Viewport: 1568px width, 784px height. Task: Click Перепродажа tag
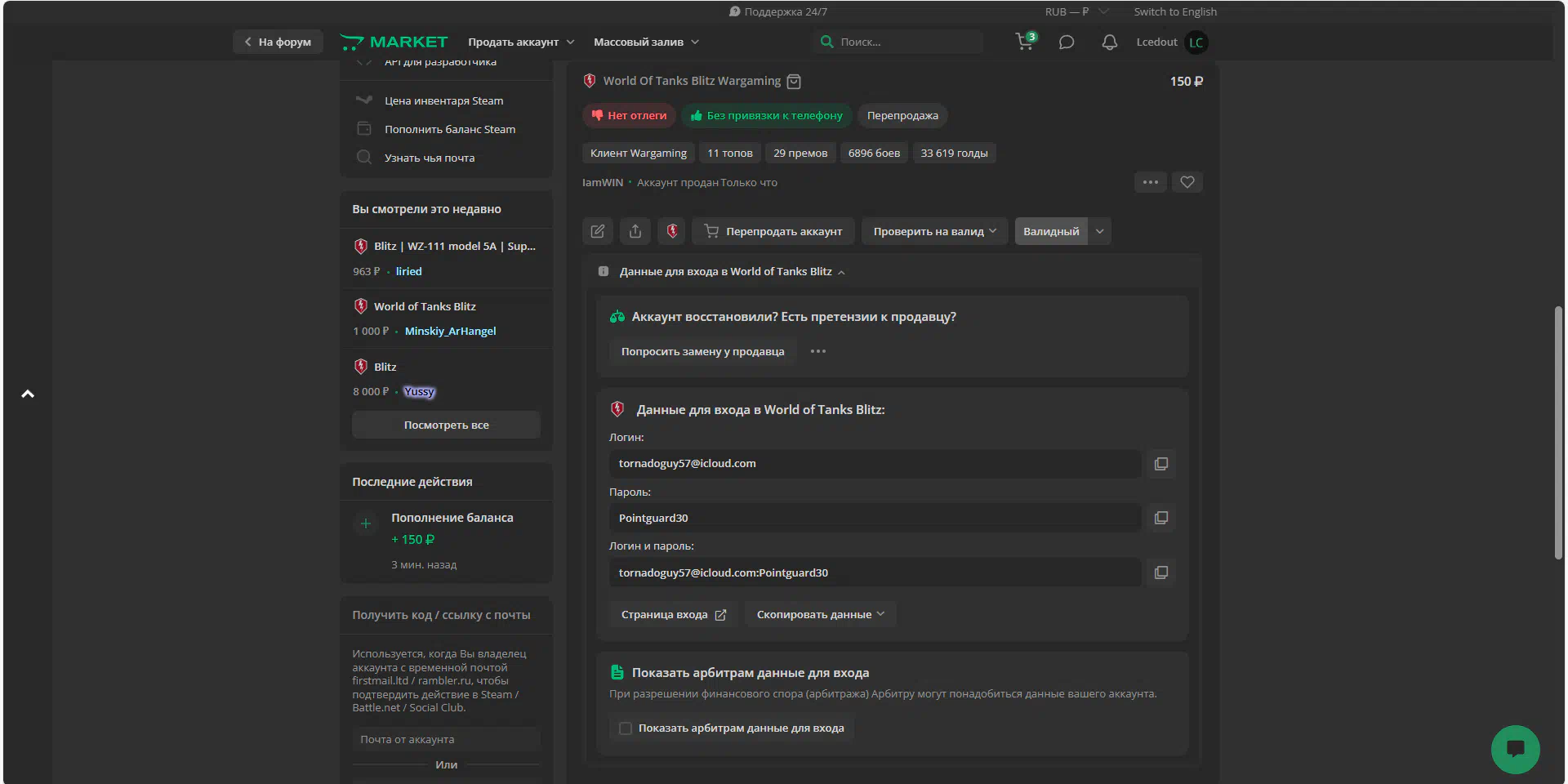(x=902, y=115)
